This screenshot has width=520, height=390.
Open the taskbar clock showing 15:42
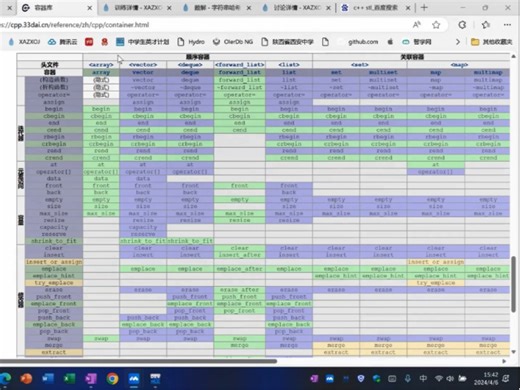[487, 378]
